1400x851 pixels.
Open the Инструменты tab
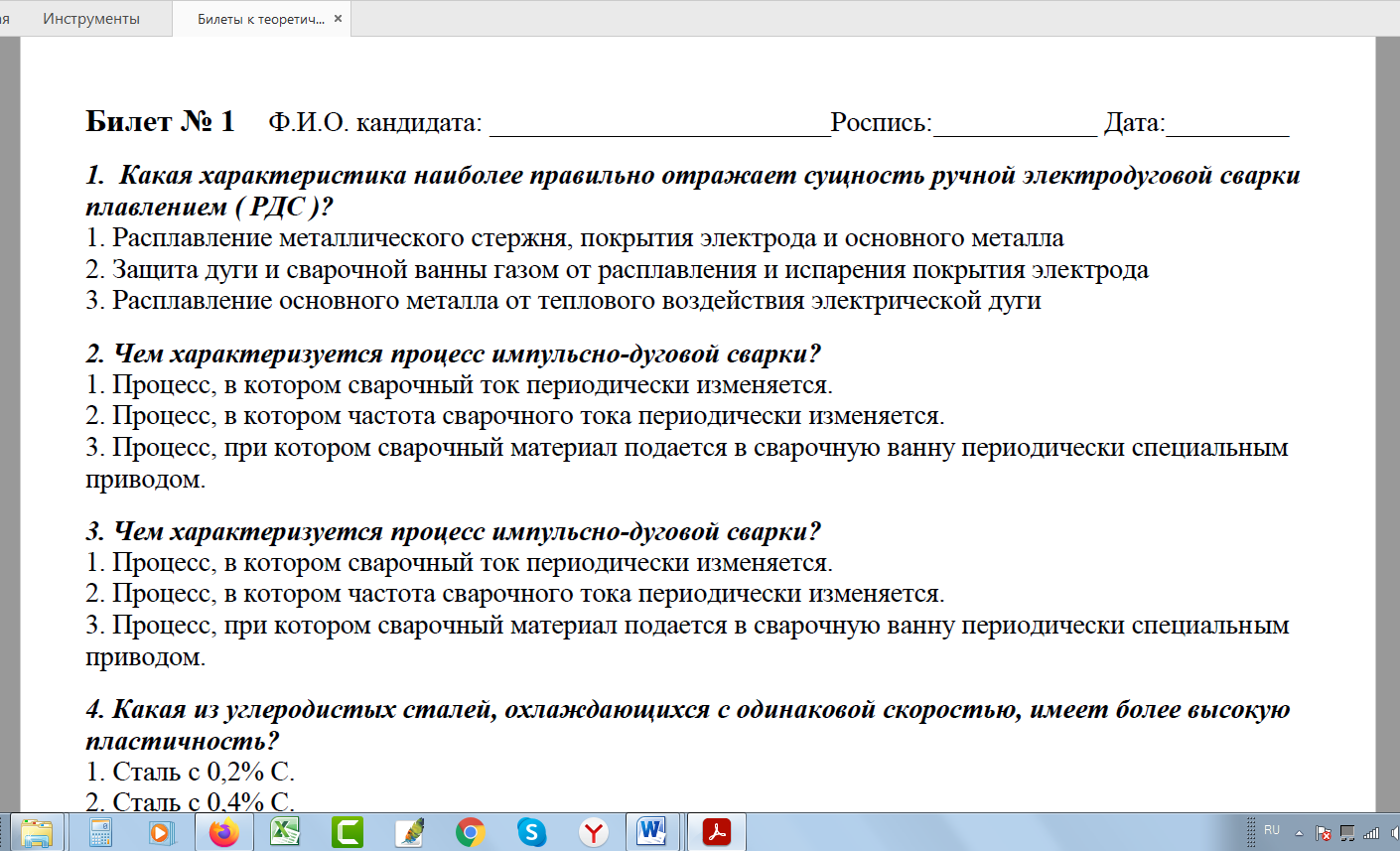(91, 19)
